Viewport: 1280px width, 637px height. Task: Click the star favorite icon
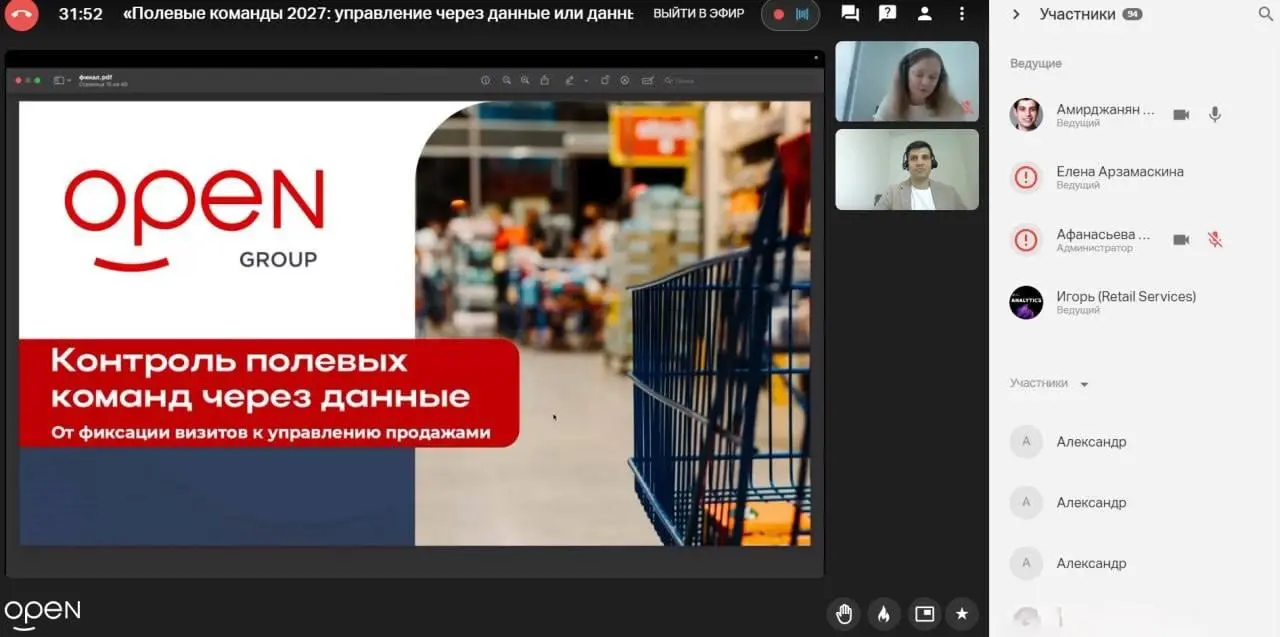962,614
